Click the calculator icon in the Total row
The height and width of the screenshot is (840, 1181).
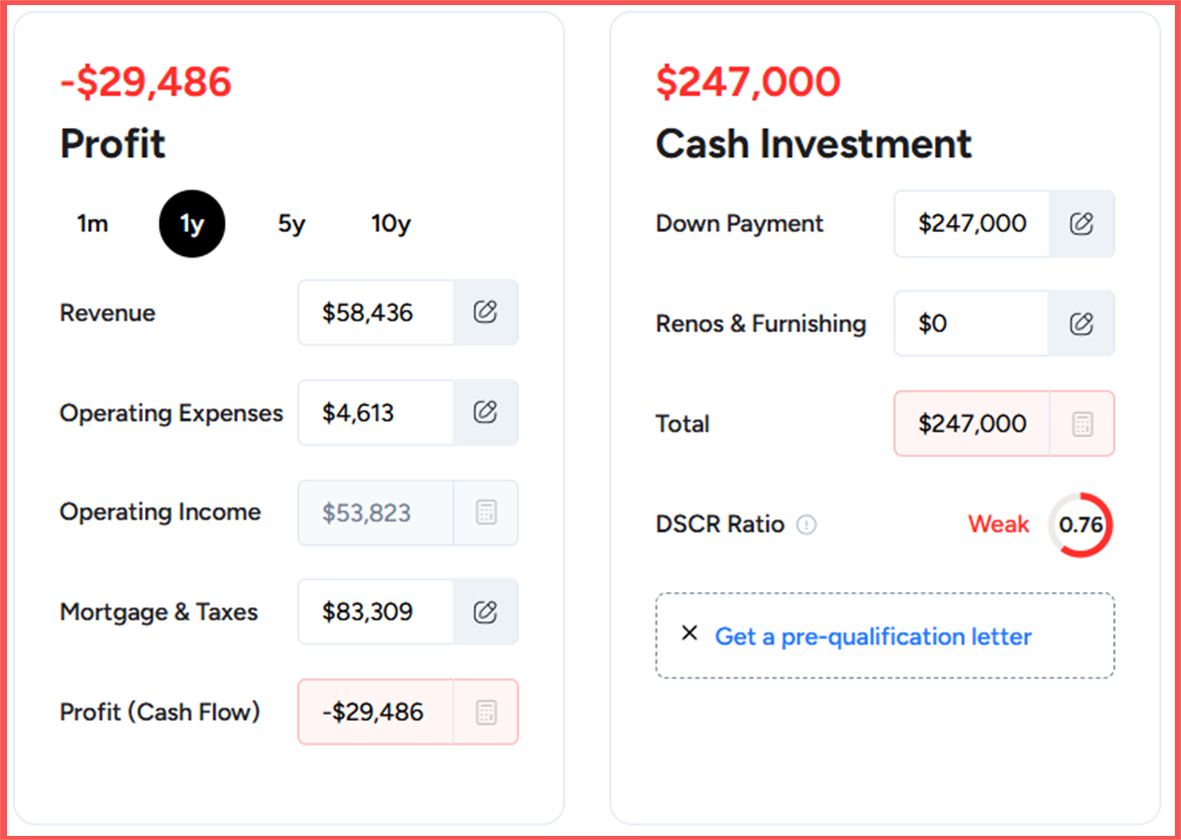(x=1082, y=423)
